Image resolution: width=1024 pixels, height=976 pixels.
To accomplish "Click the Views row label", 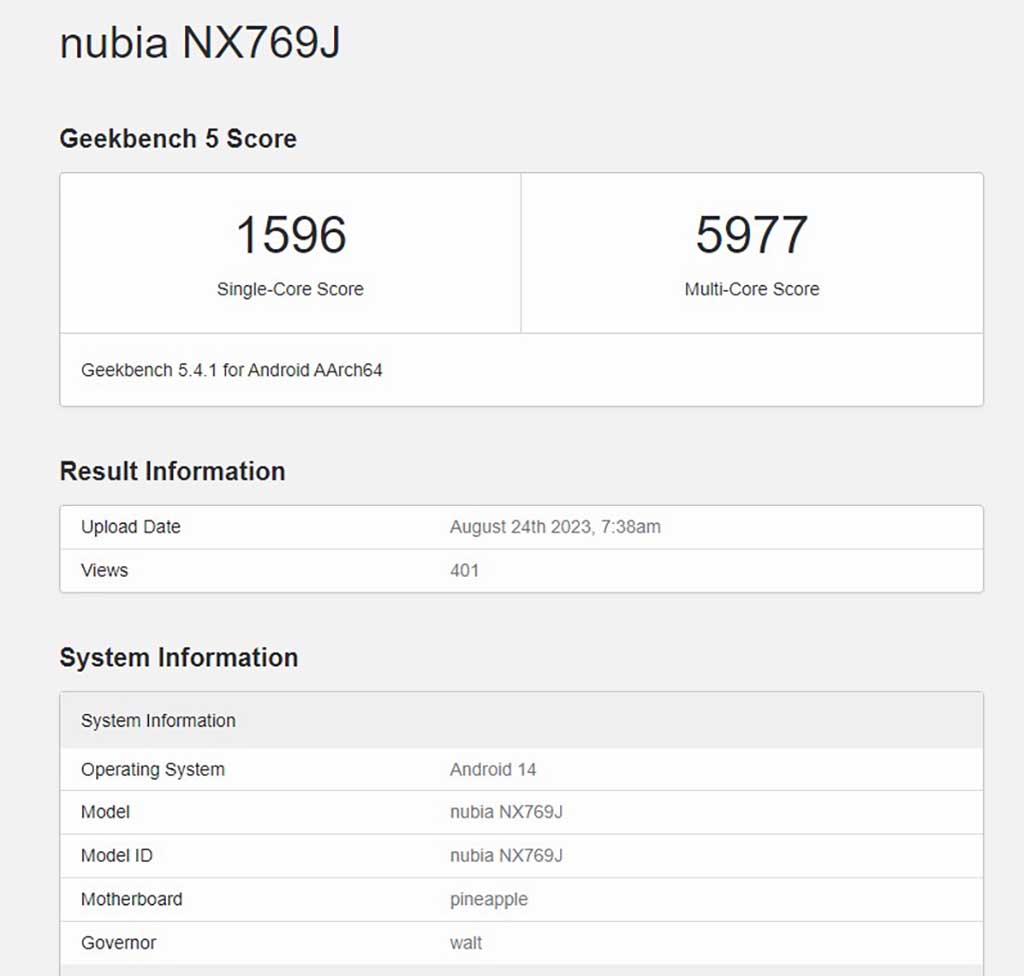I will (104, 570).
